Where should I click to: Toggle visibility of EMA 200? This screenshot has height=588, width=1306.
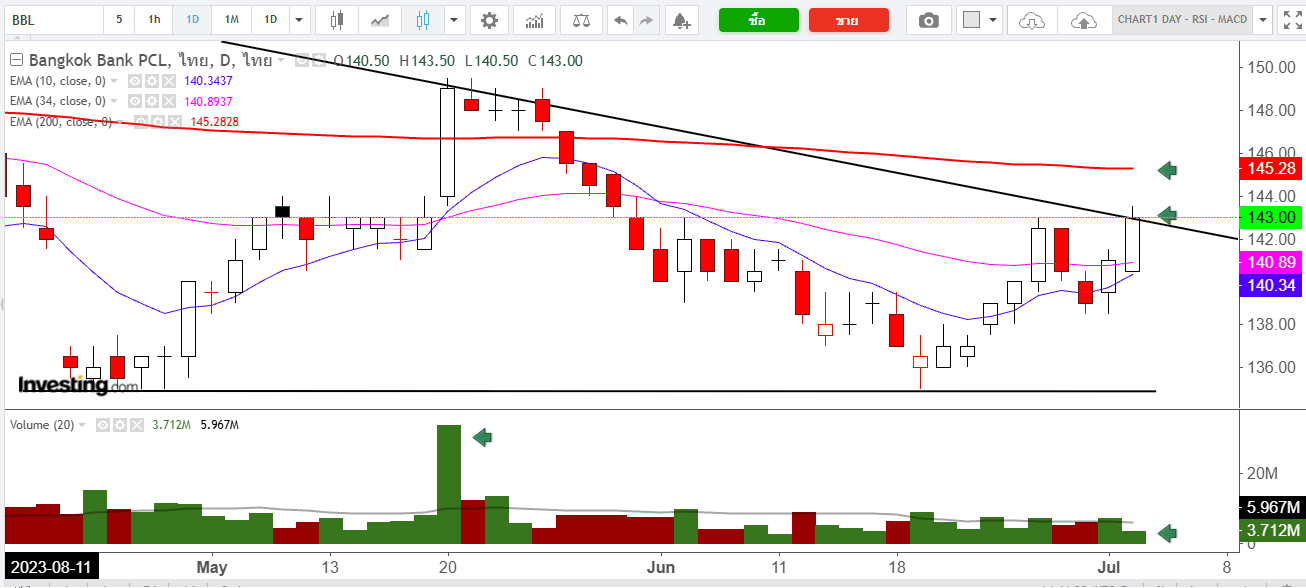(141, 121)
